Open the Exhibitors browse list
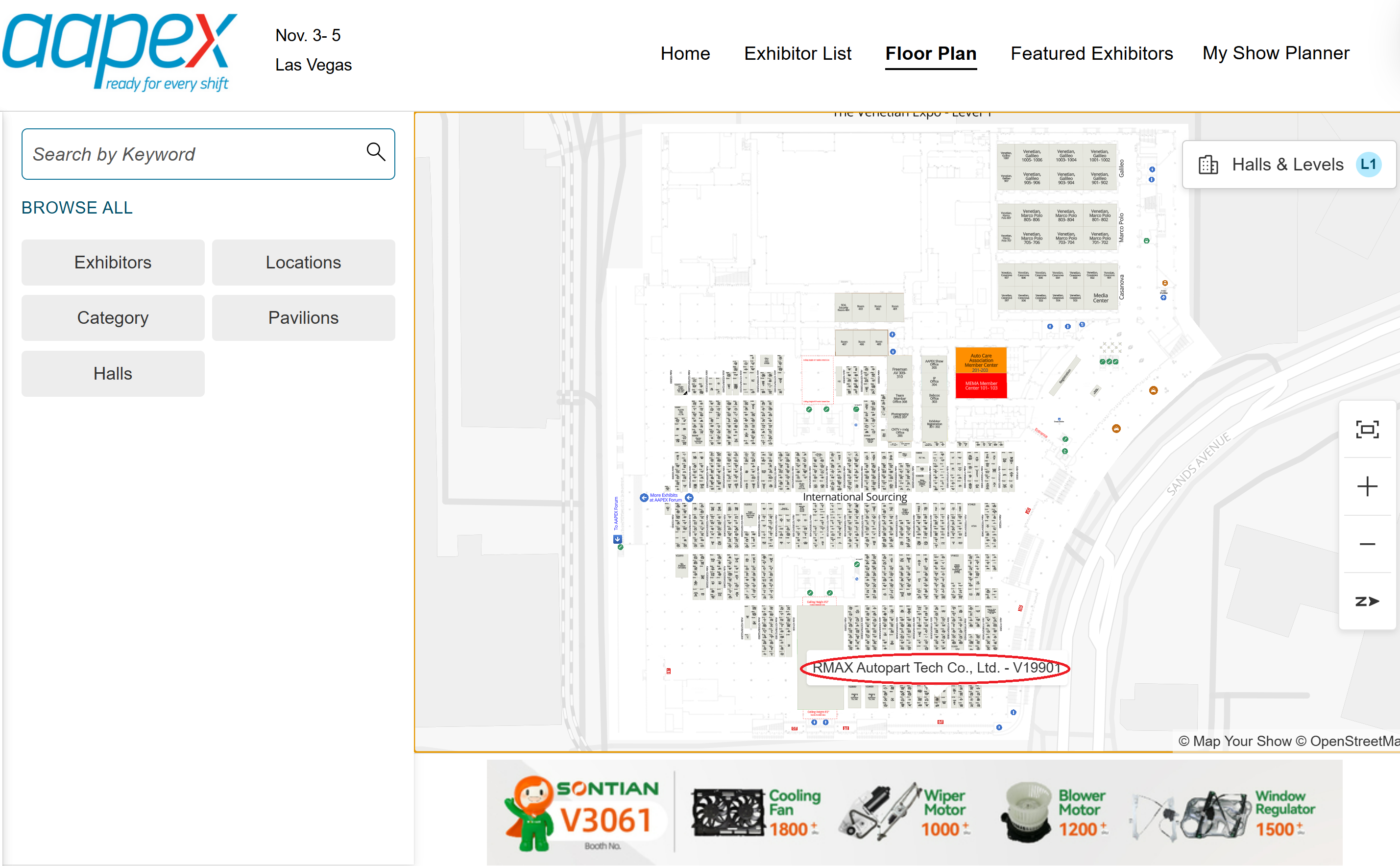The width and height of the screenshot is (1400, 866). [113, 263]
